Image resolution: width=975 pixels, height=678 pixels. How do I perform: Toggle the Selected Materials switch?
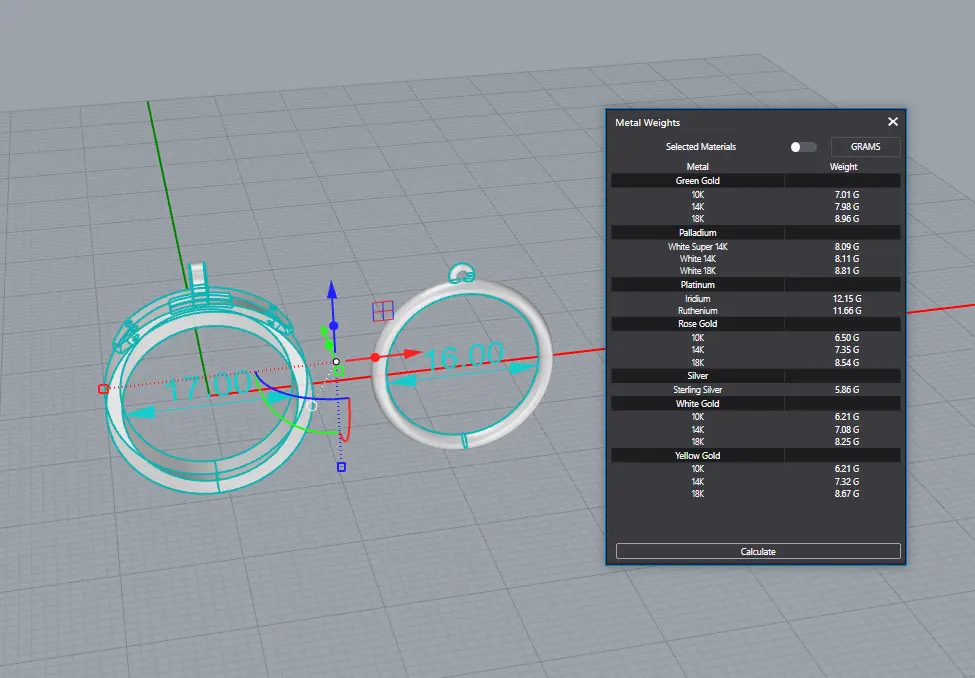tap(803, 147)
